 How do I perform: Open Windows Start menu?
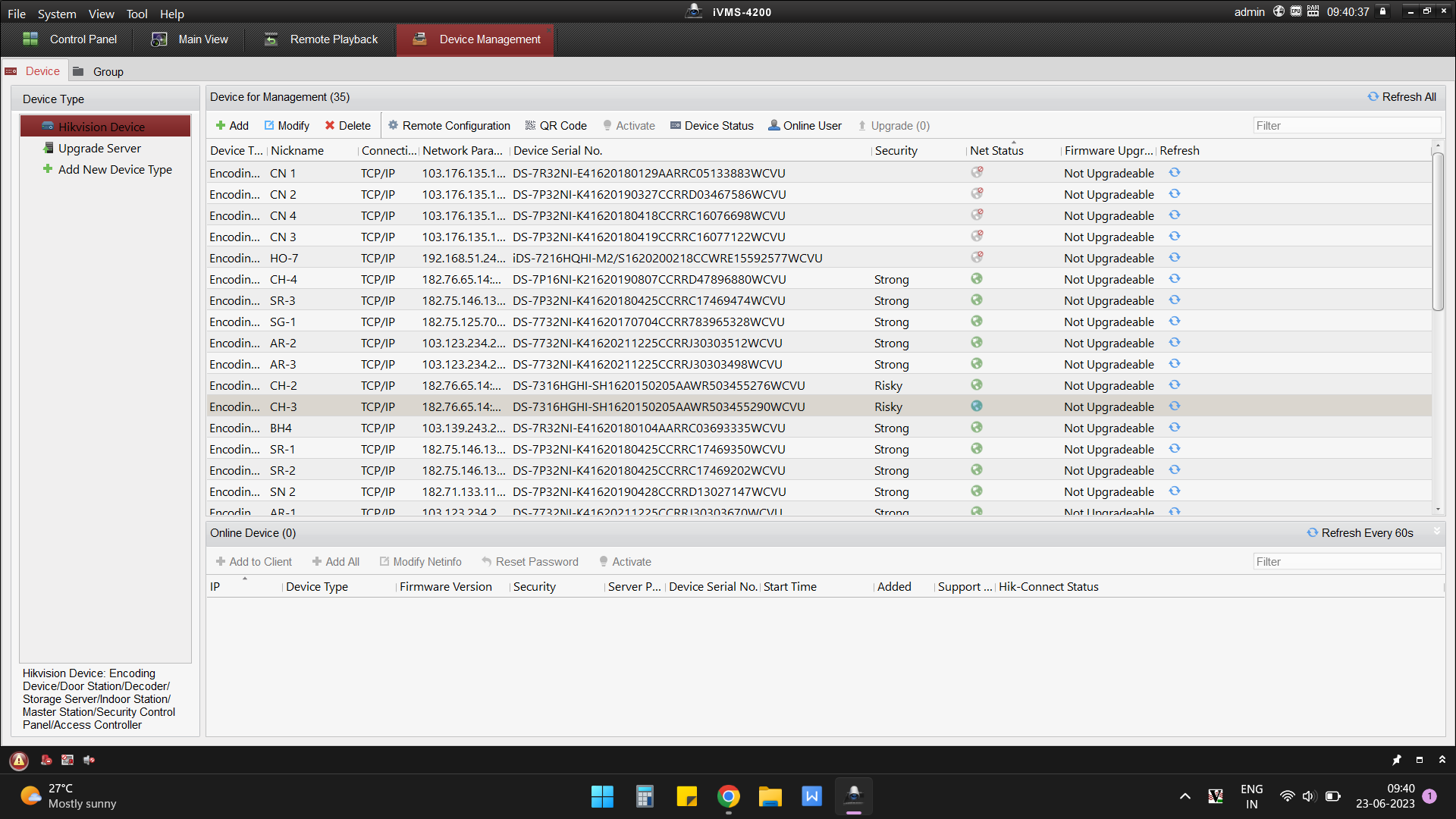click(602, 796)
